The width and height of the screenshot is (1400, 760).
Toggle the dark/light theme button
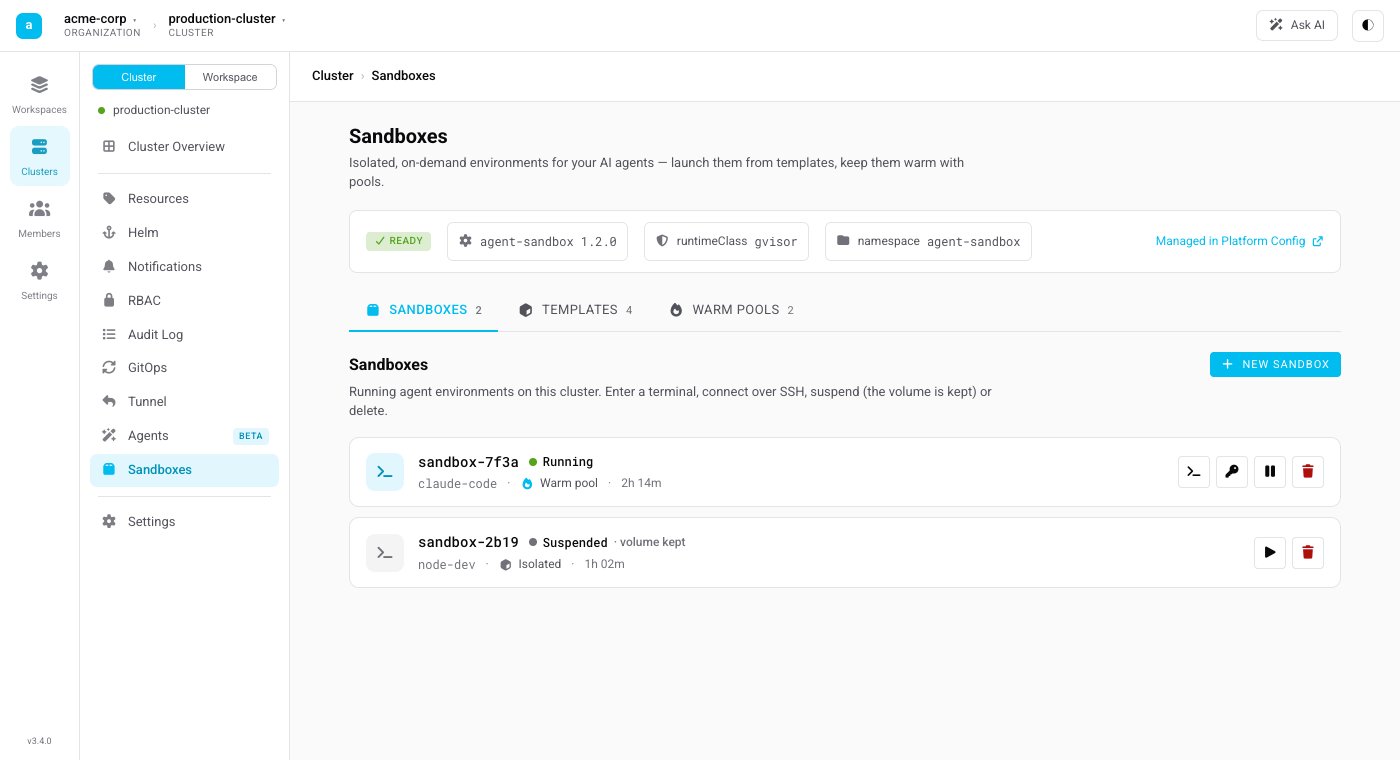(x=1368, y=25)
